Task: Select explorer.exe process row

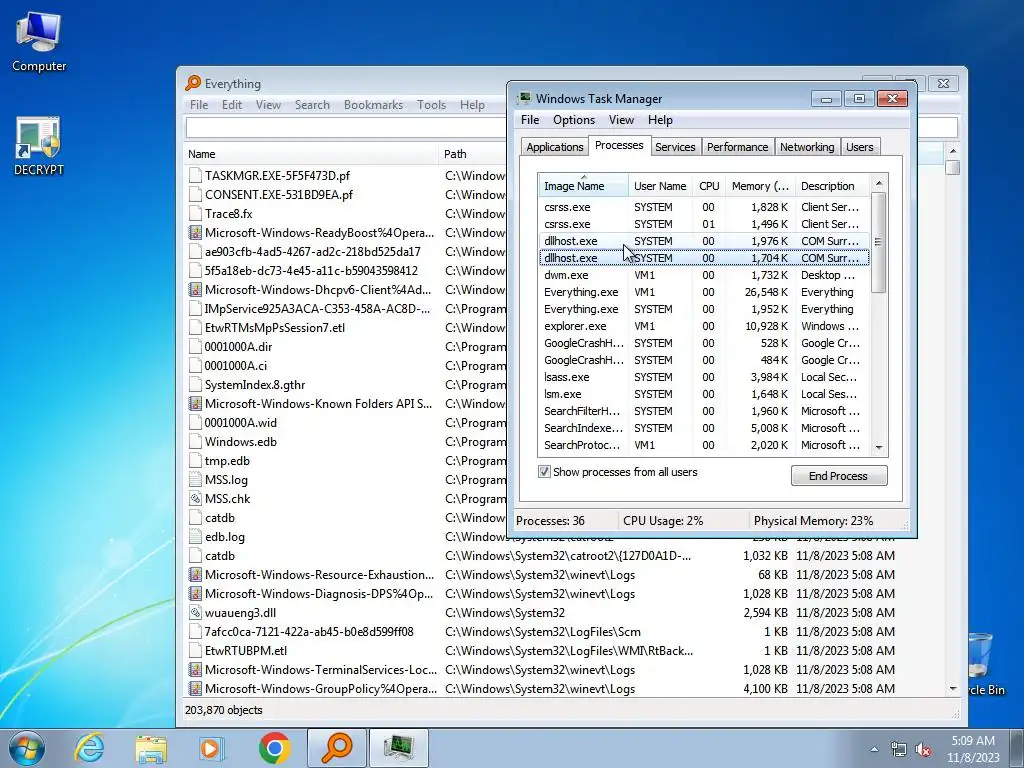Action: pos(703,326)
